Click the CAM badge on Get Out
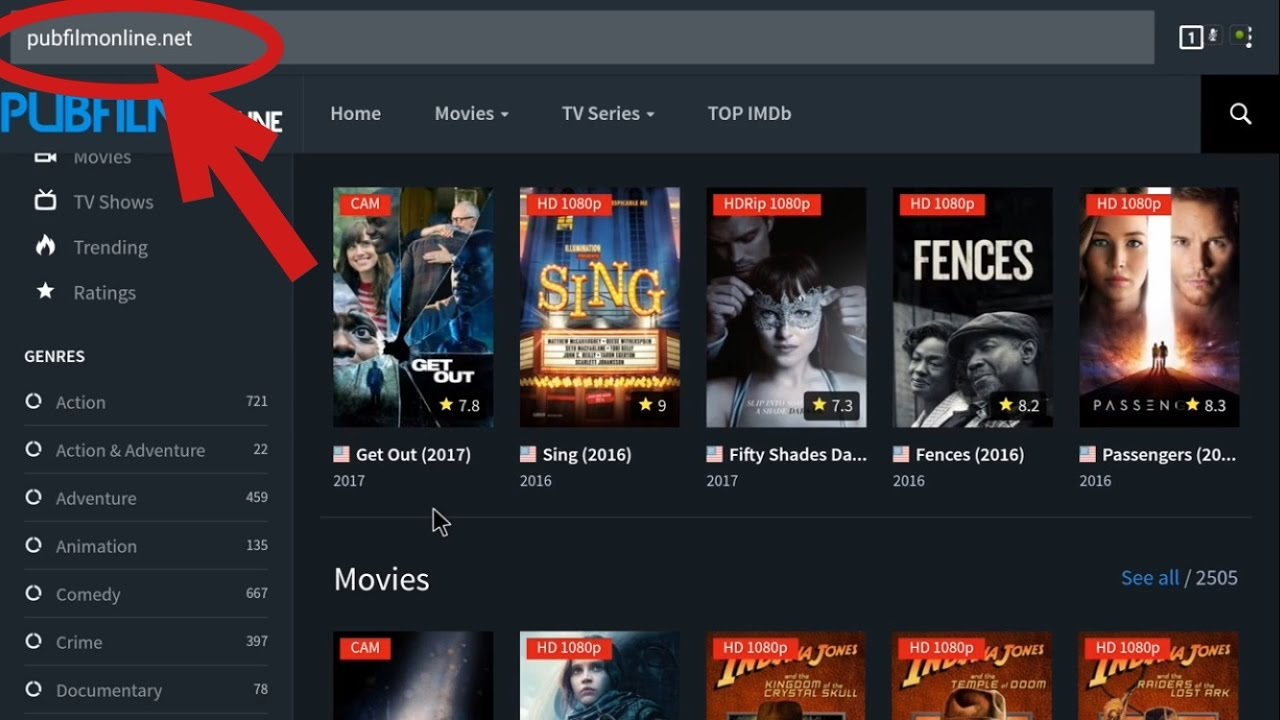The width and height of the screenshot is (1280, 720). pos(365,204)
